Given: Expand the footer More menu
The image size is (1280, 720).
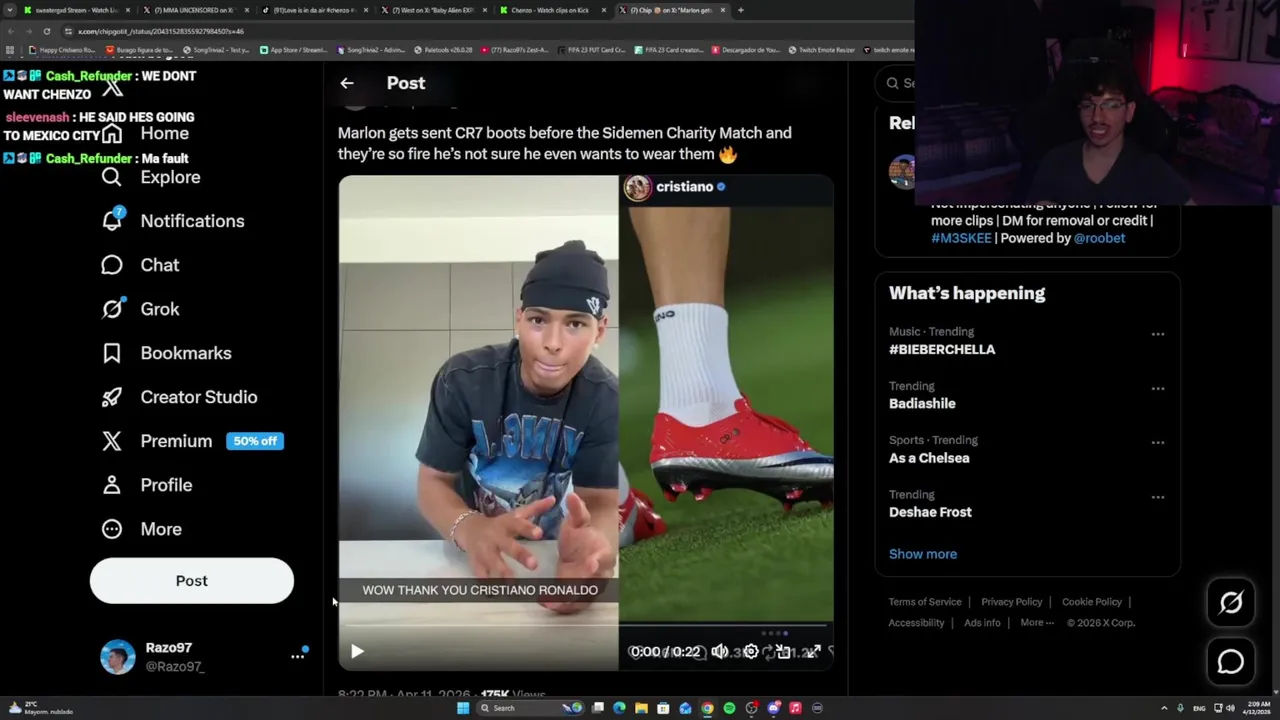Looking at the screenshot, I should [1037, 623].
